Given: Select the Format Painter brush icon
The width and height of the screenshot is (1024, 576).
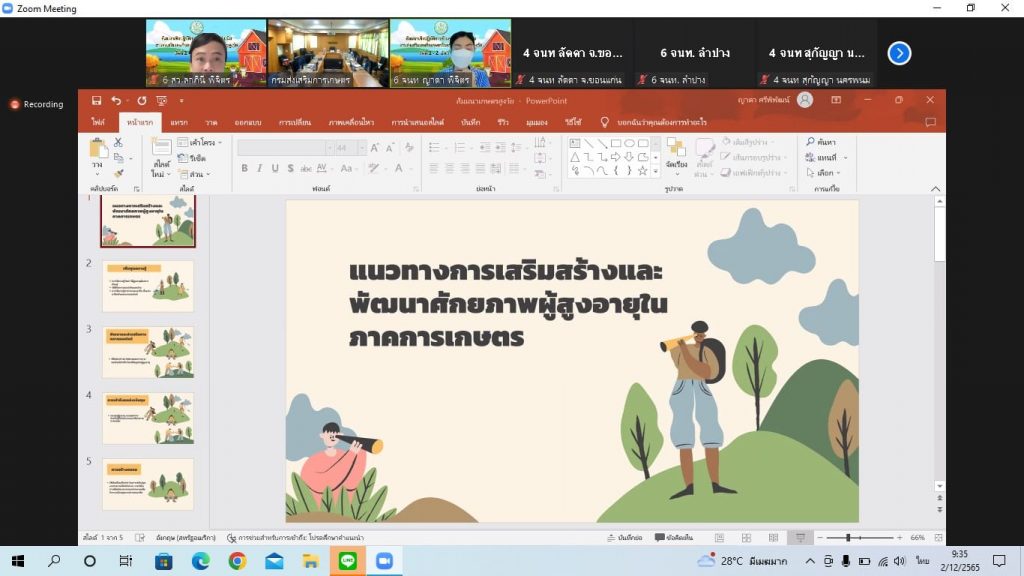Looking at the screenshot, I should (x=118, y=172).
